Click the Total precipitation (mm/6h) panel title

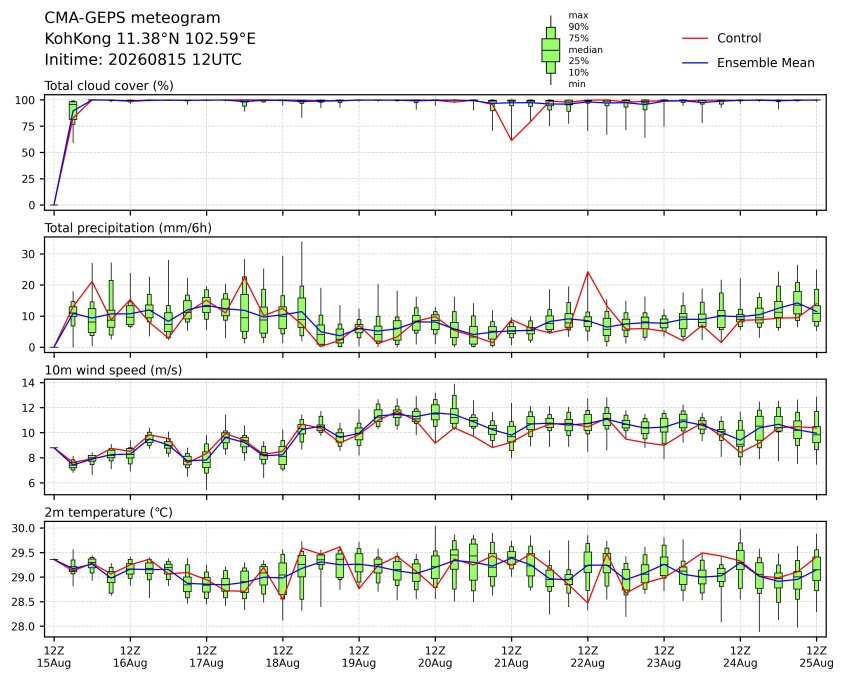tap(128, 228)
